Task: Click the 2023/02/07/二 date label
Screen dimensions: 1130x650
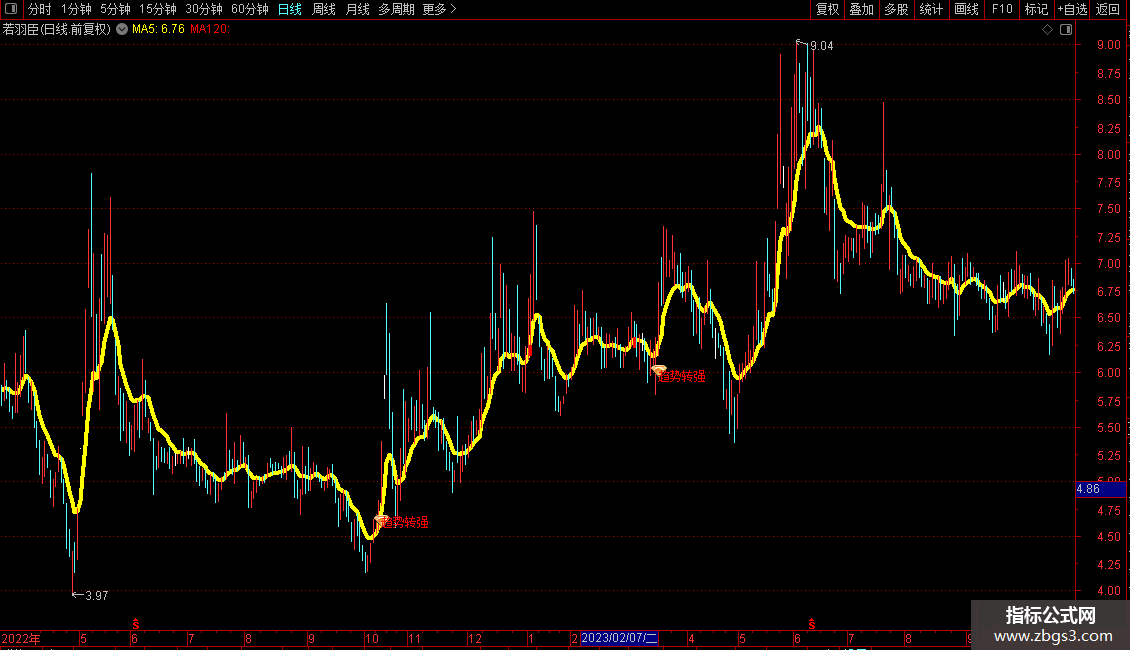Action: pyautogui.click(x=619, y=638)
